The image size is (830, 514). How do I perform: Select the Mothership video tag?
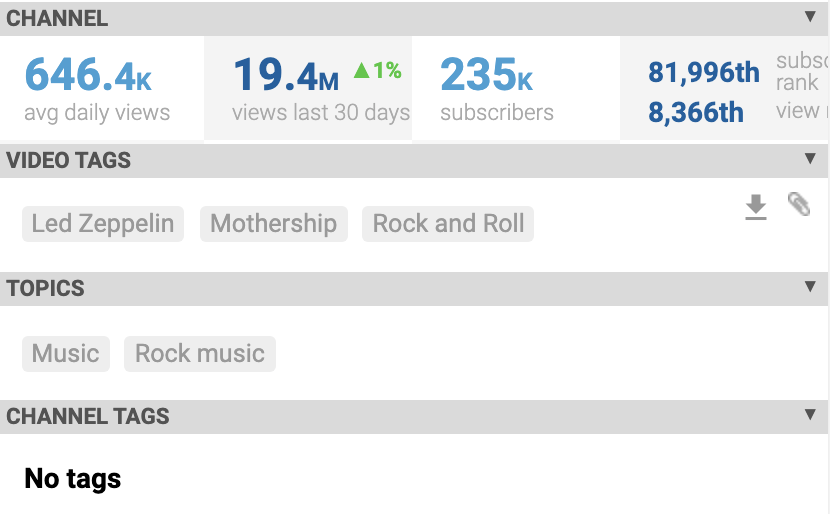[x=274, y=224]
